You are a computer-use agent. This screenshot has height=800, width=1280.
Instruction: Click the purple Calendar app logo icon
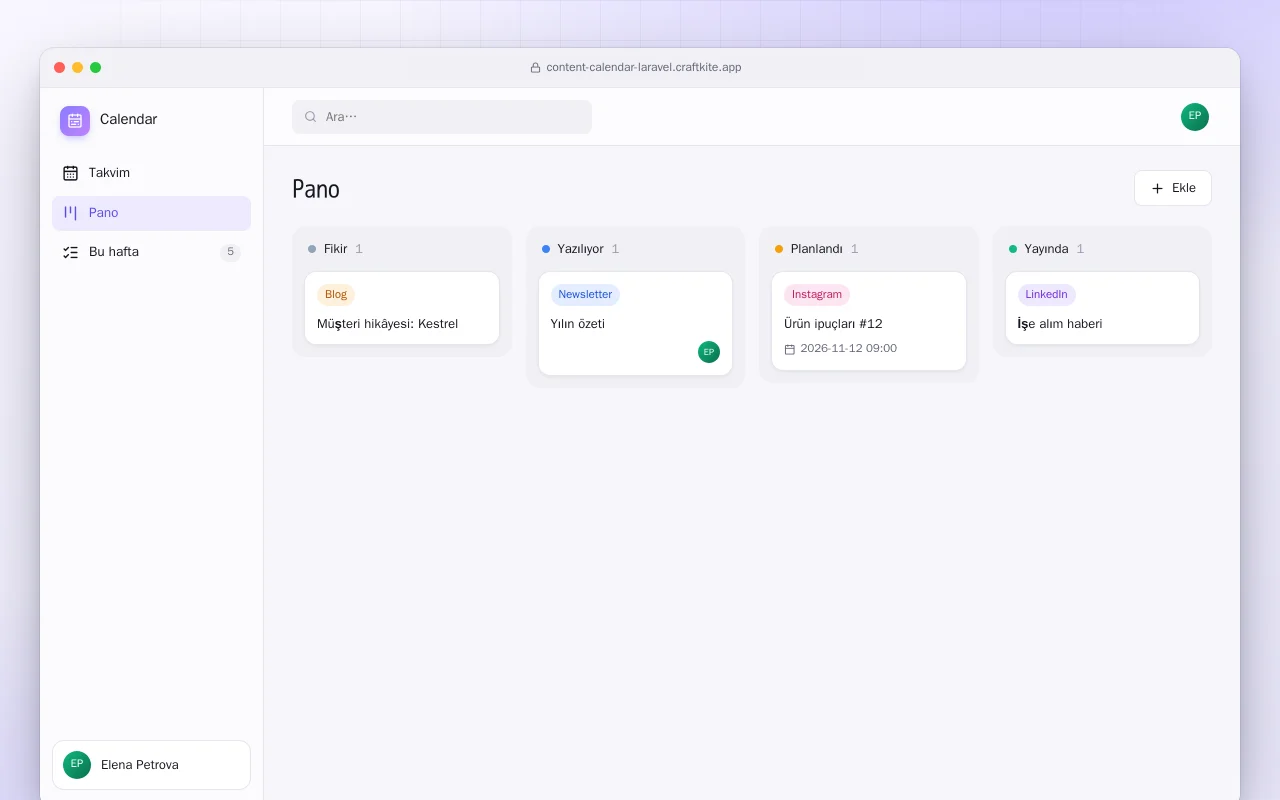[75, 121]
